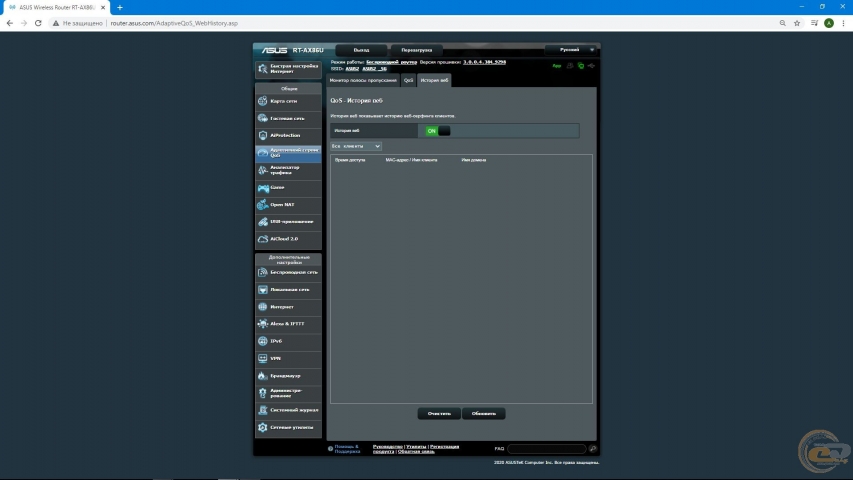This screenshot has height=480, width=853.
Task: Open the AiProtection shield item
Action: [x=288, y=136]
